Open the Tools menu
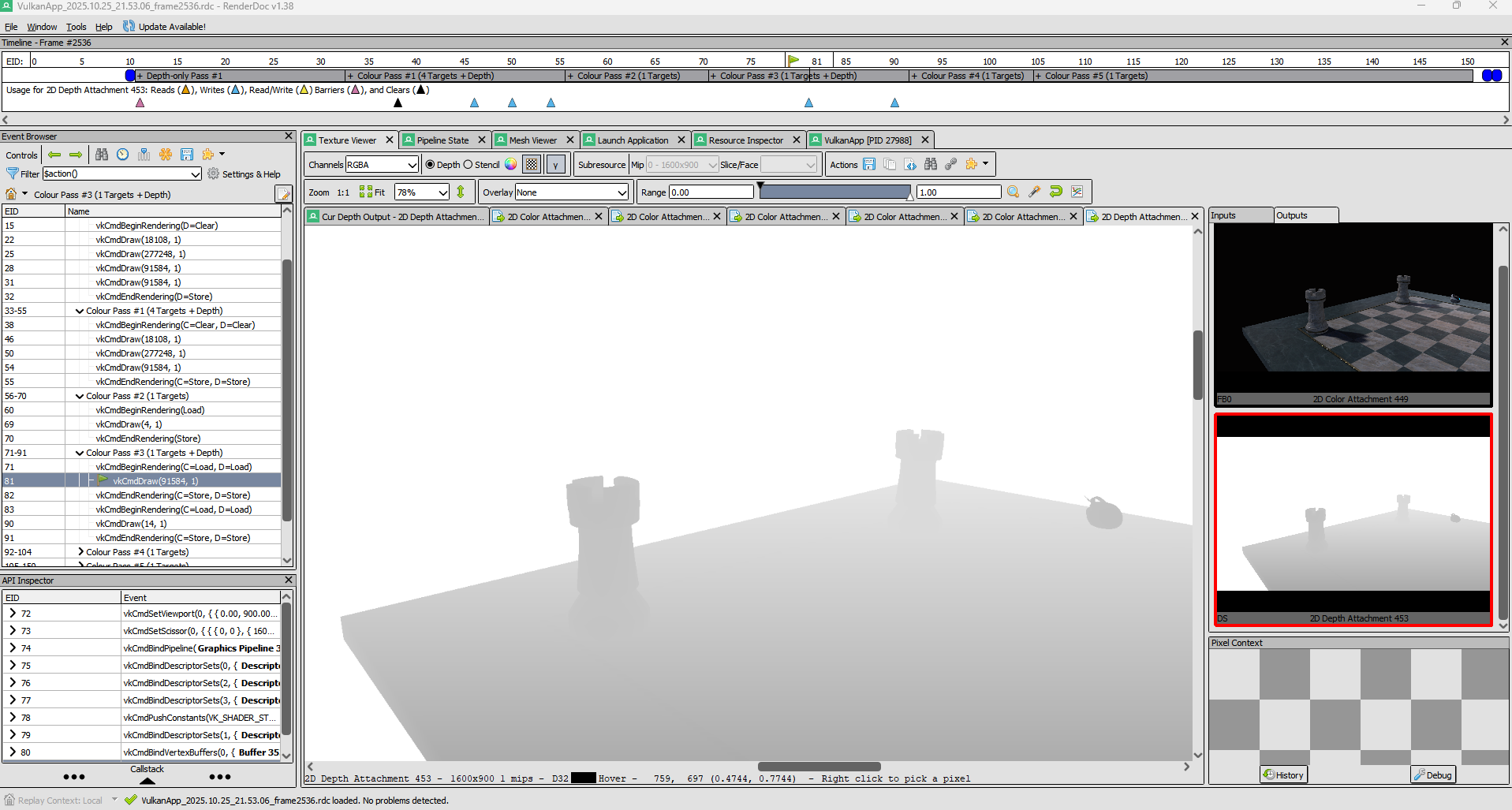The height and width of the screenshot is (810, 1512). point(76,27)
